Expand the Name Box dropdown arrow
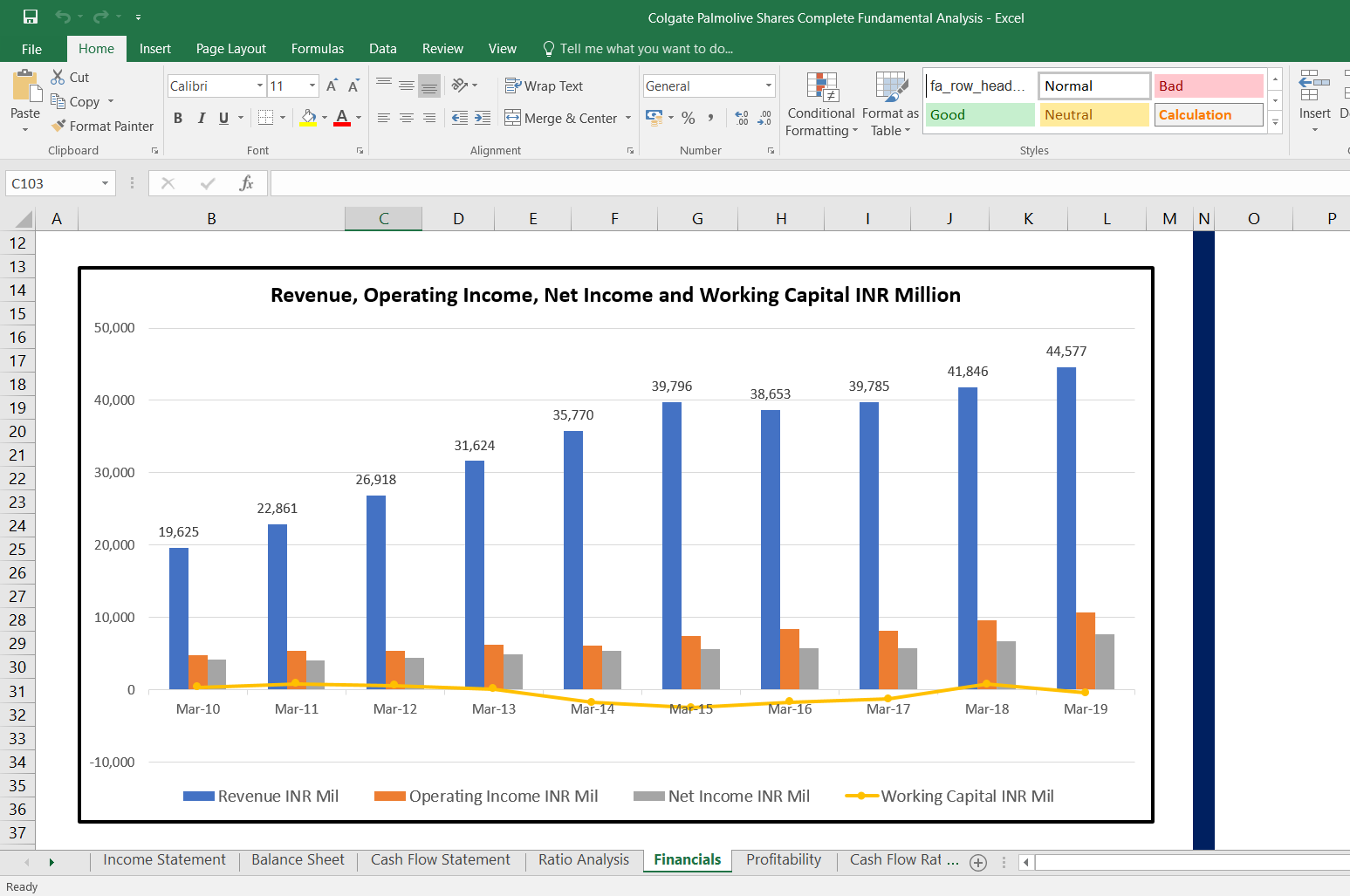 [x=105, y=183]
